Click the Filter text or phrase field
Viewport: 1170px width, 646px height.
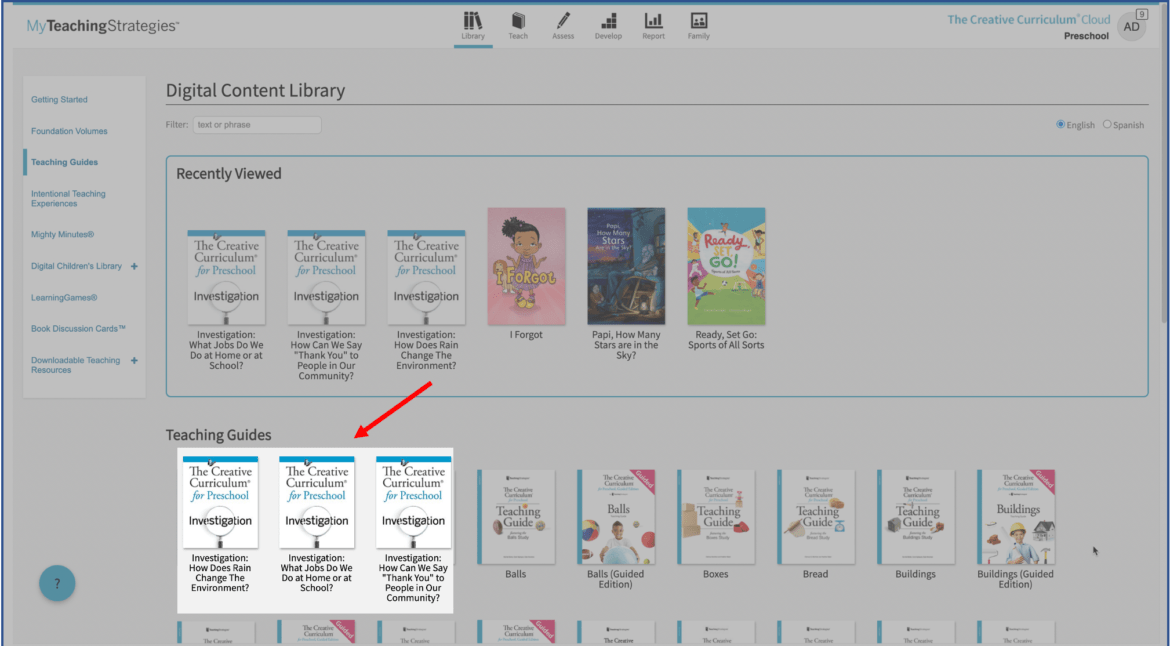tap(257, 125)
